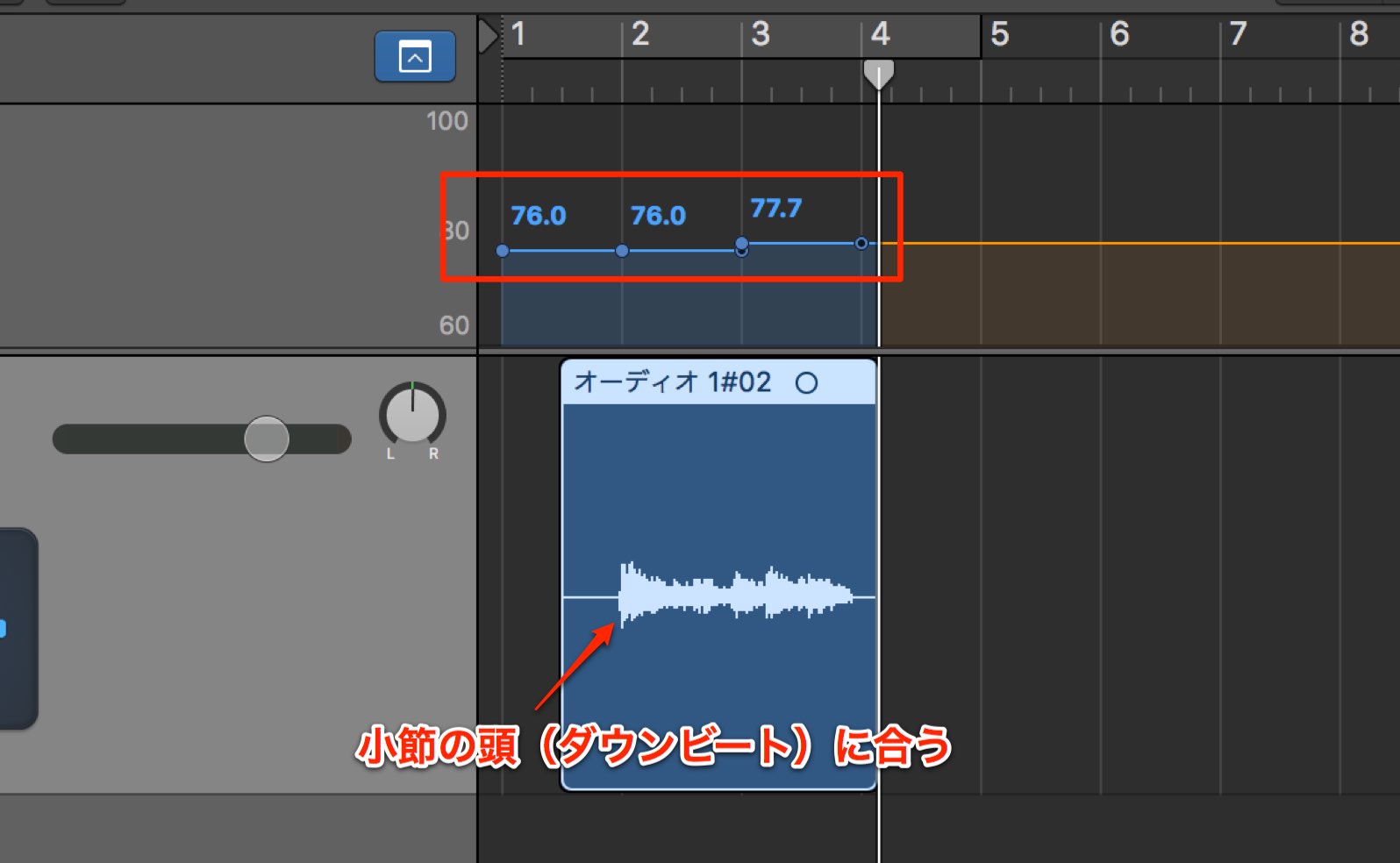Select the tempo point at bar 1

tap(502, 251)
